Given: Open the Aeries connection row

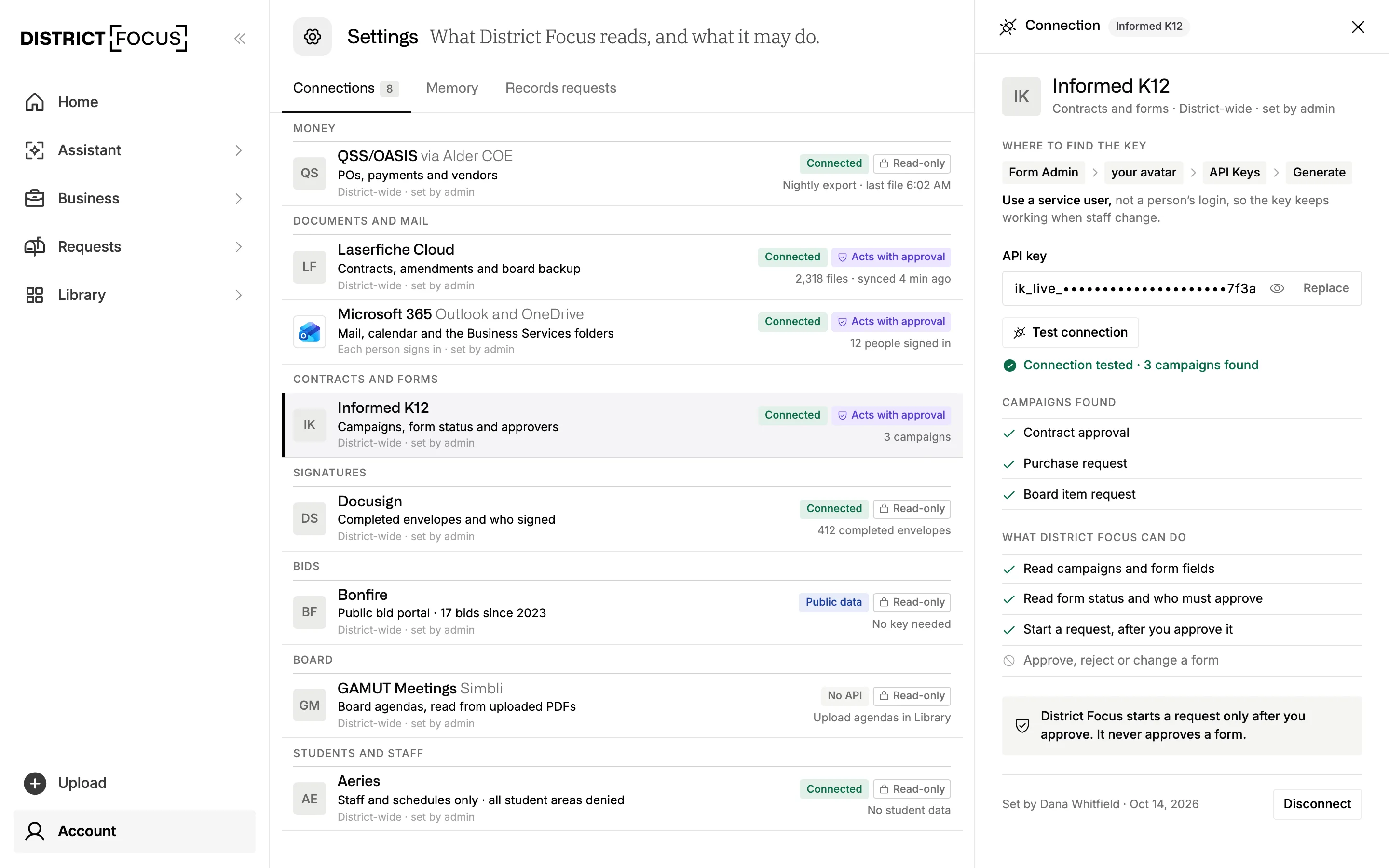Looking at the screenshot, I should click(622, 799).
